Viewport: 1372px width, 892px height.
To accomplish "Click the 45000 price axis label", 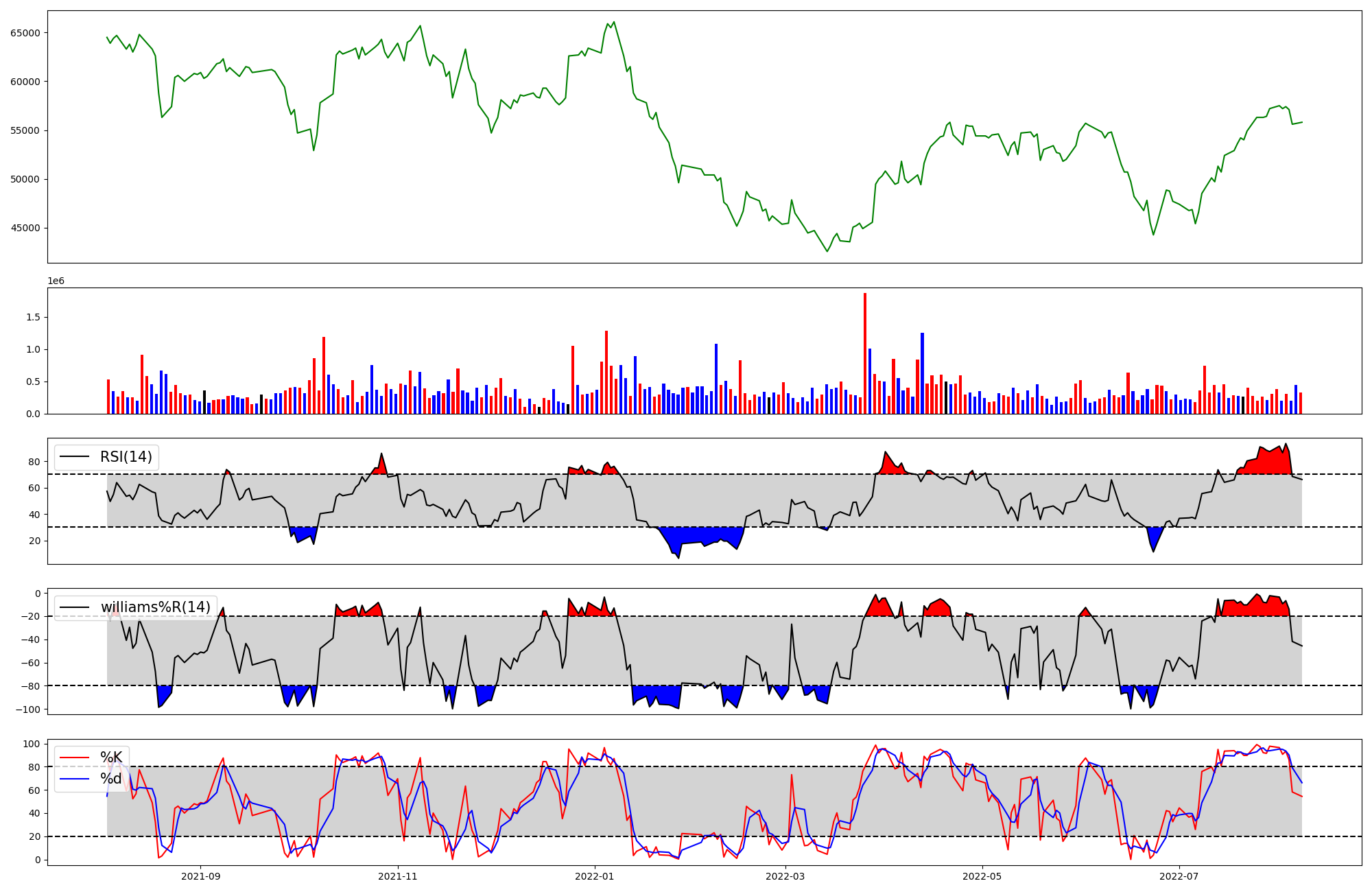I will tap(25, 228).
